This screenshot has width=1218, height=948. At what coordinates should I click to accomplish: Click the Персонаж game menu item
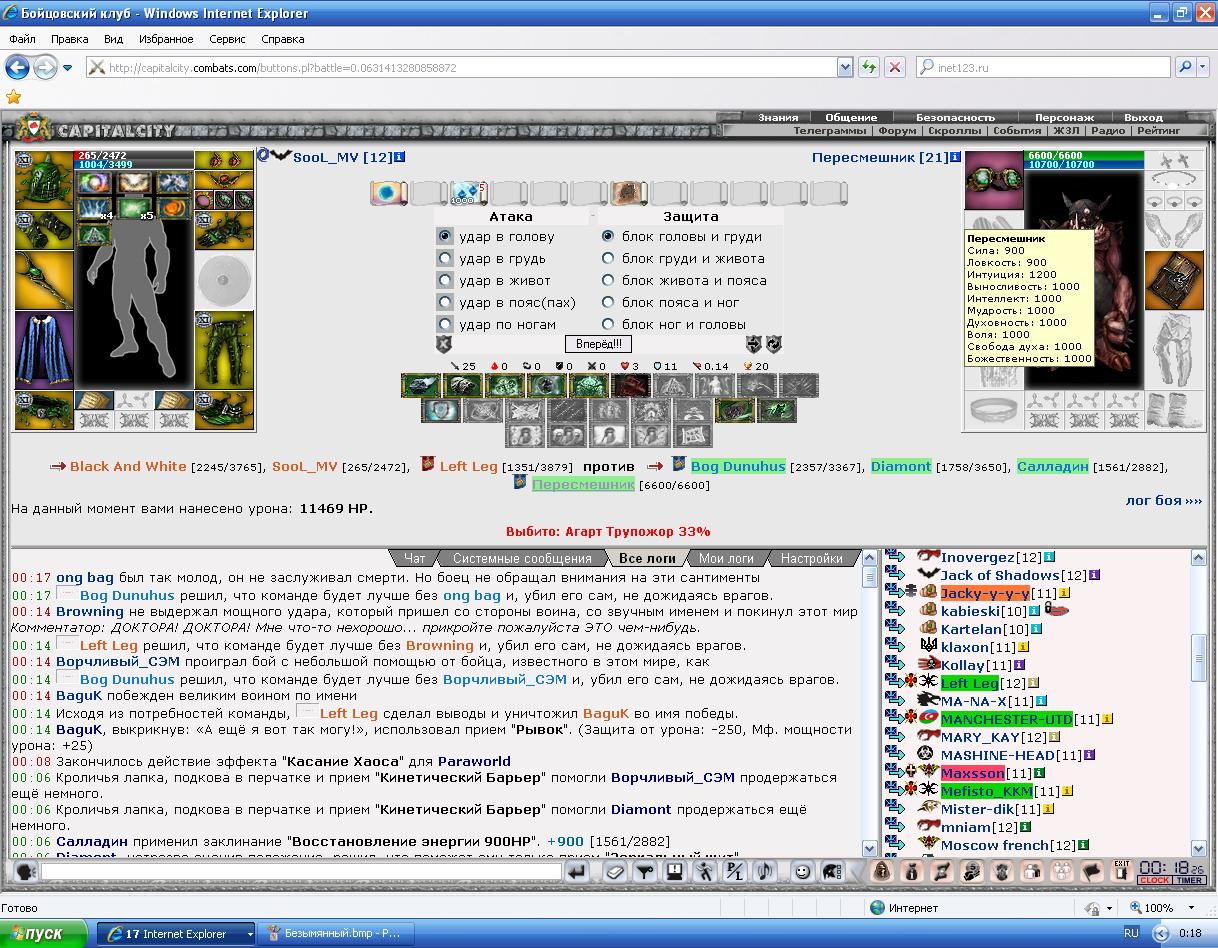[1064, 117]
